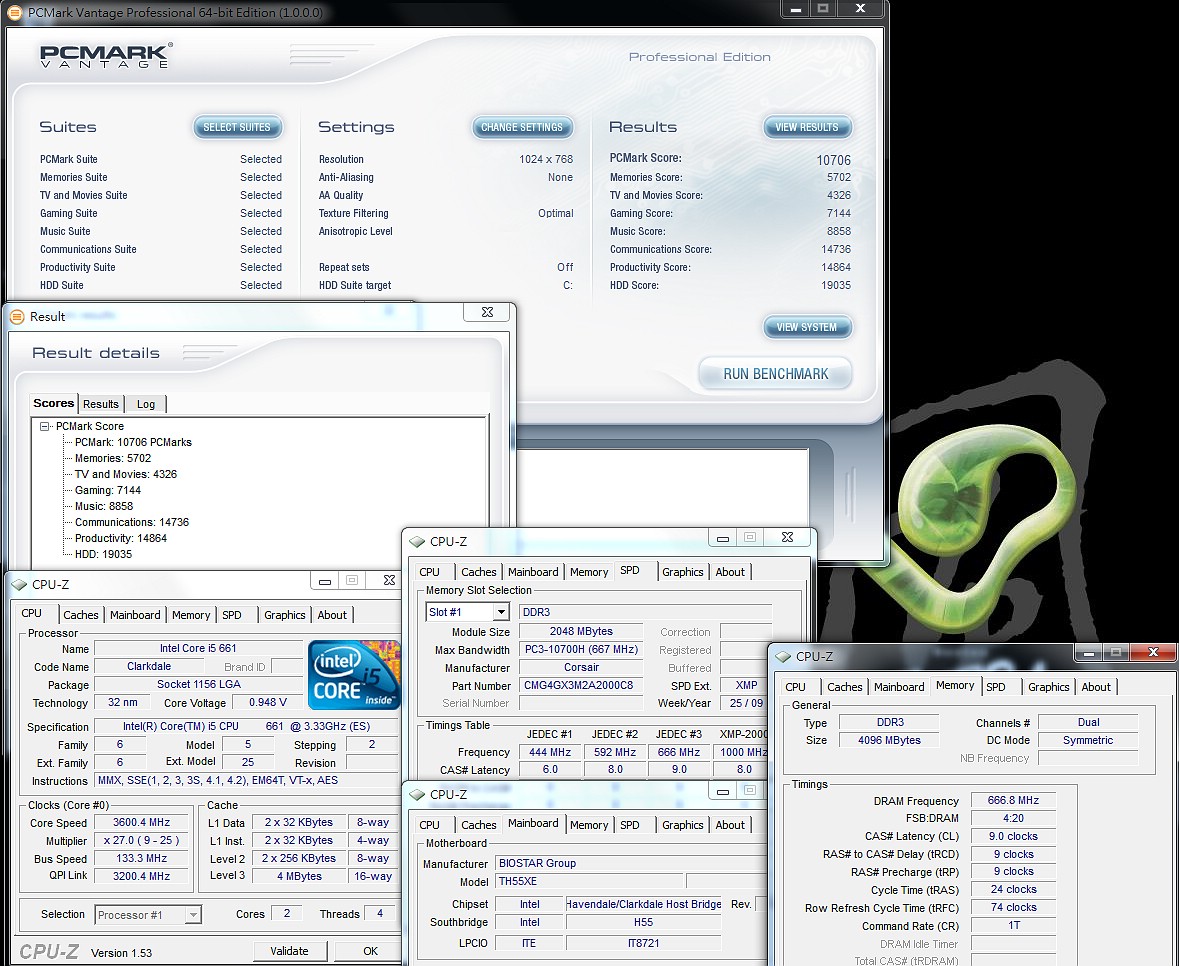Select the 'PCMark: 10706 PCMarks' tree row
The width and height of the screenshot is (1179, 966).
coord(133,443)
